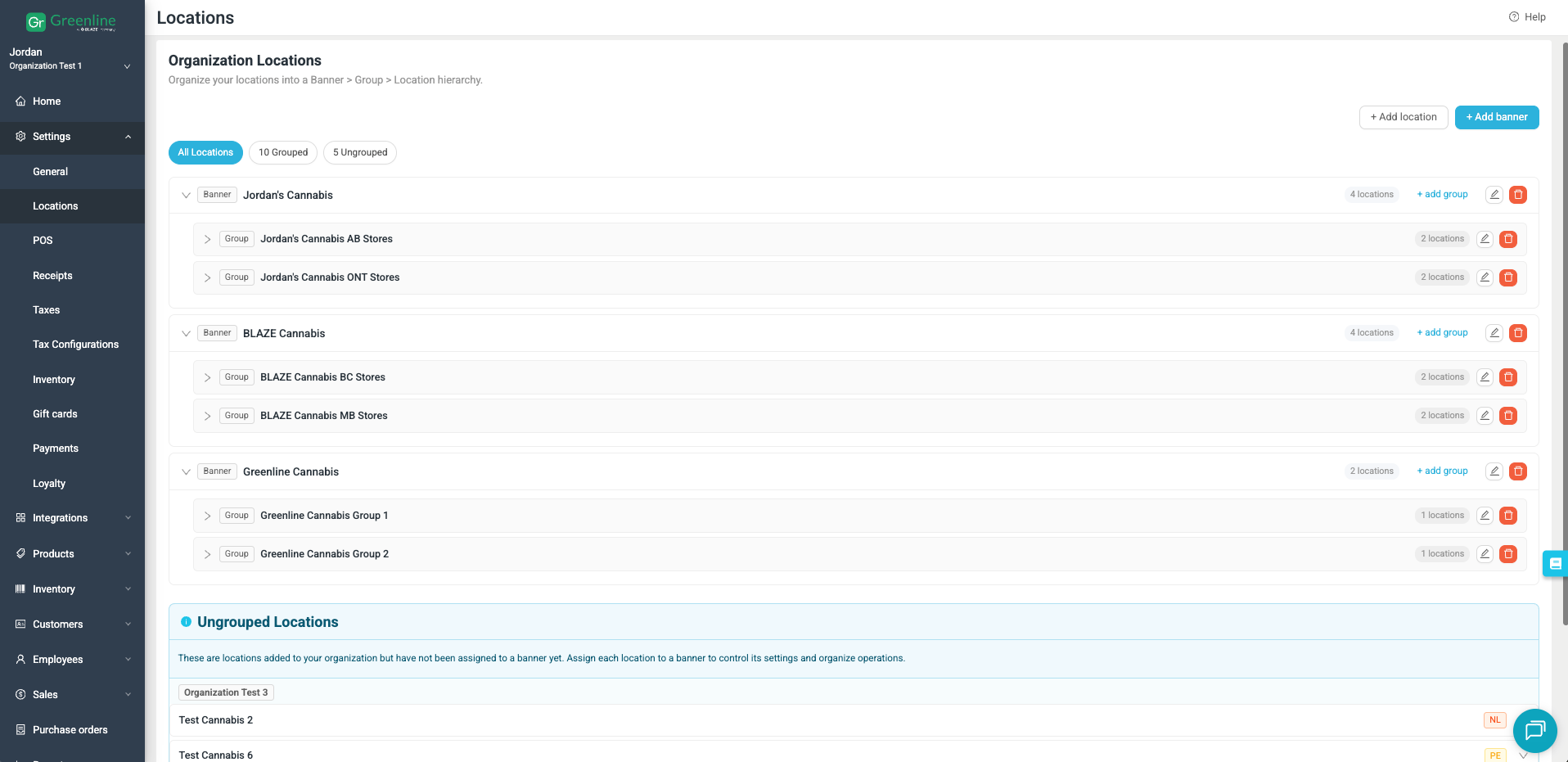Click the Add banner button

[x=1497, y=117]
